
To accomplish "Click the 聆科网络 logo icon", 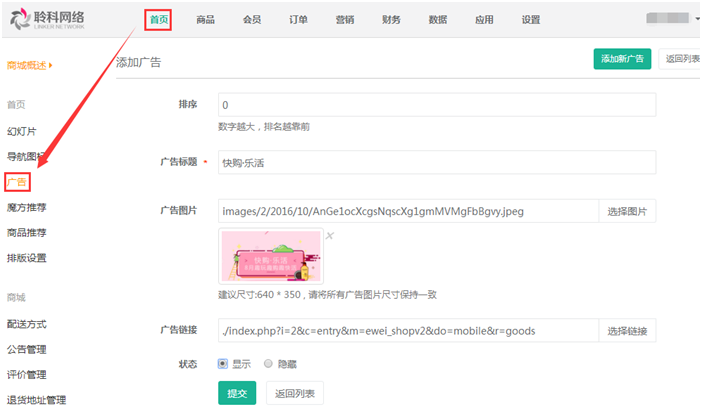I will pos(19,21).
